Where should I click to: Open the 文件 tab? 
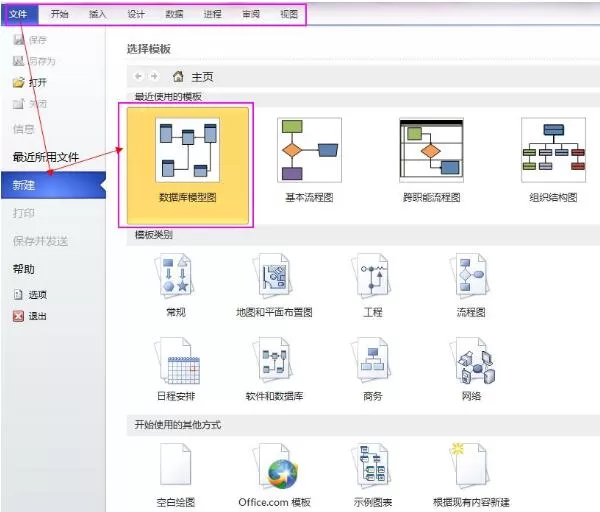click(19, 14)
